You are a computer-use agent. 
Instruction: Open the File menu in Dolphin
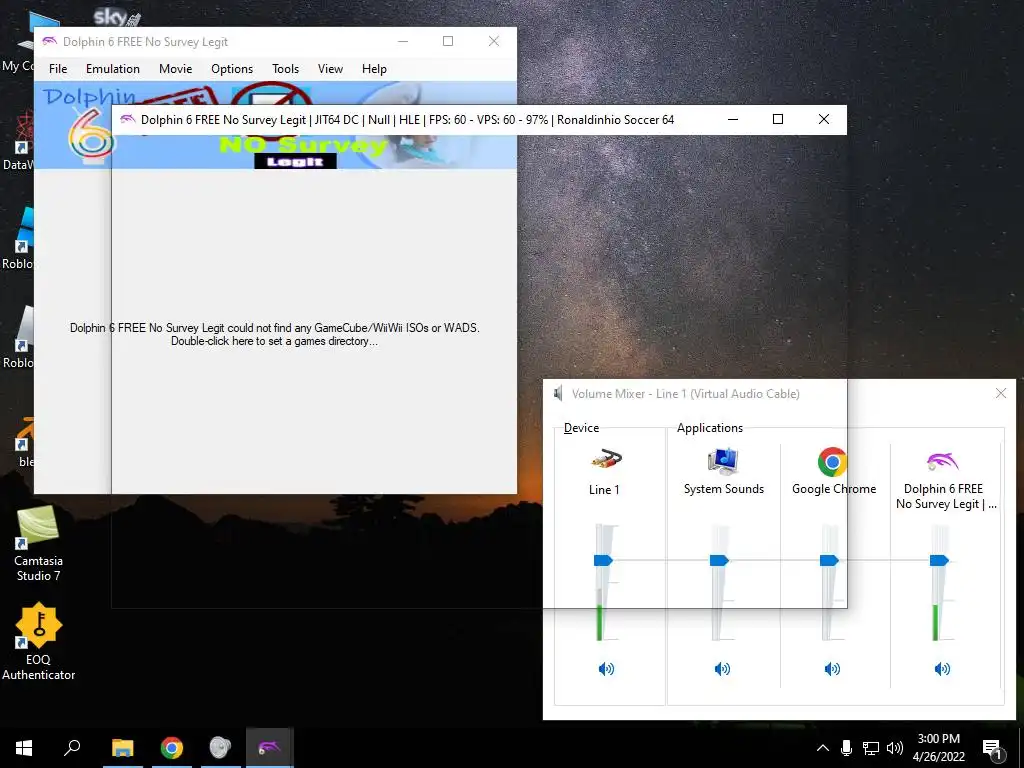click(x=57, y=69)
